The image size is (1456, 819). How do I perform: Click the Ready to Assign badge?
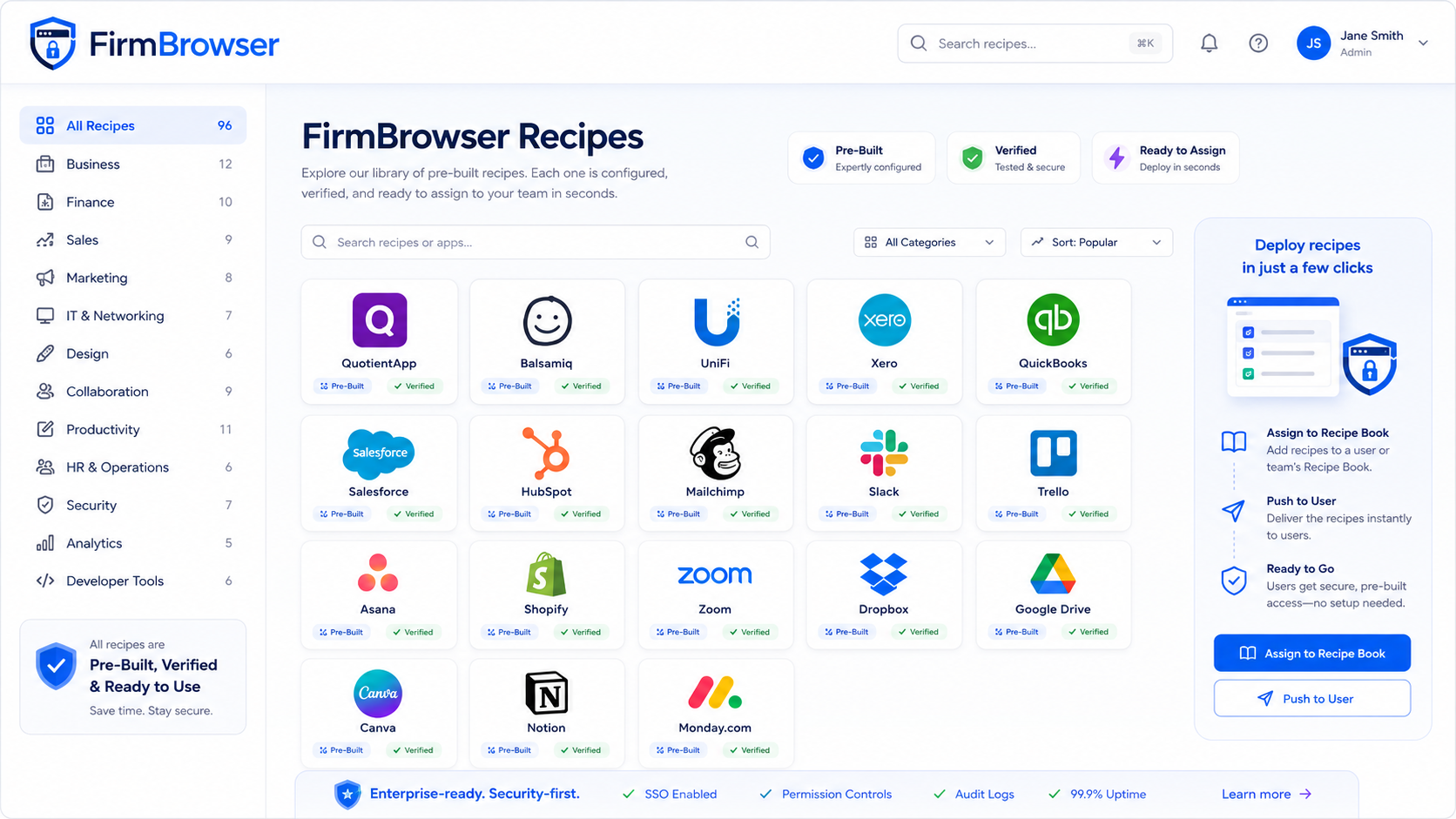tap(1166, 158)
